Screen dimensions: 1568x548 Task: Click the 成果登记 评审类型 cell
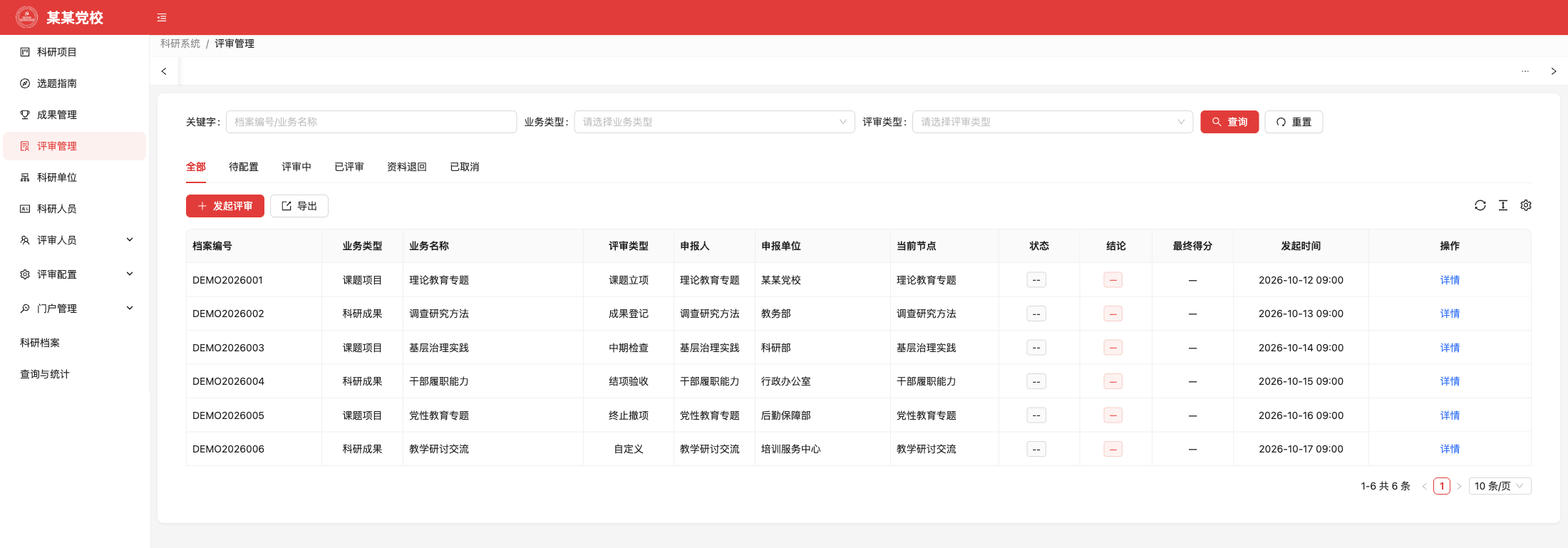point(629,314)
